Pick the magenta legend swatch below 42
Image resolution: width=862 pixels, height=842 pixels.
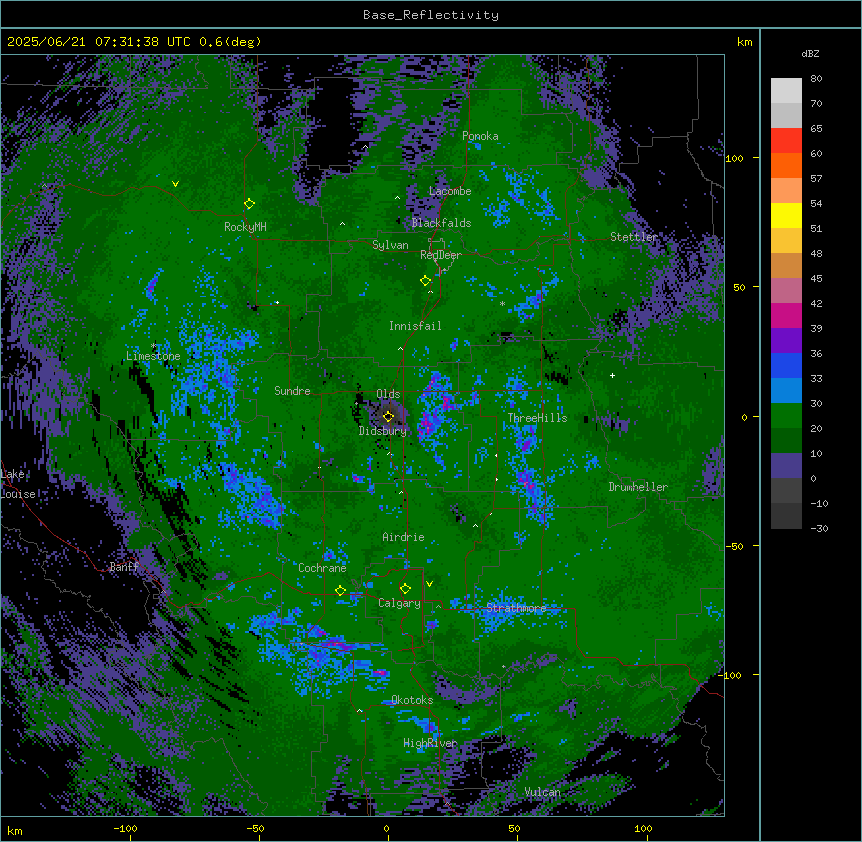point(786,315)
